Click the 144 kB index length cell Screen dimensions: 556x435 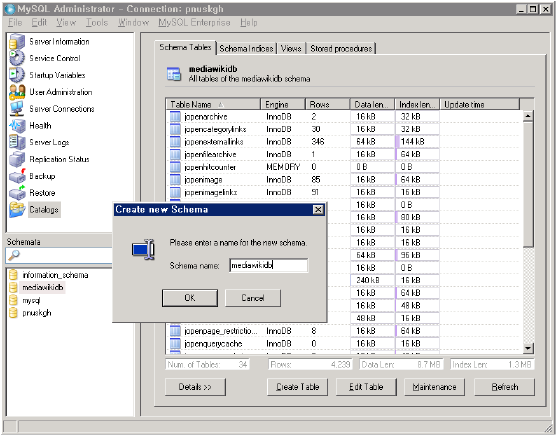[417, 142]
